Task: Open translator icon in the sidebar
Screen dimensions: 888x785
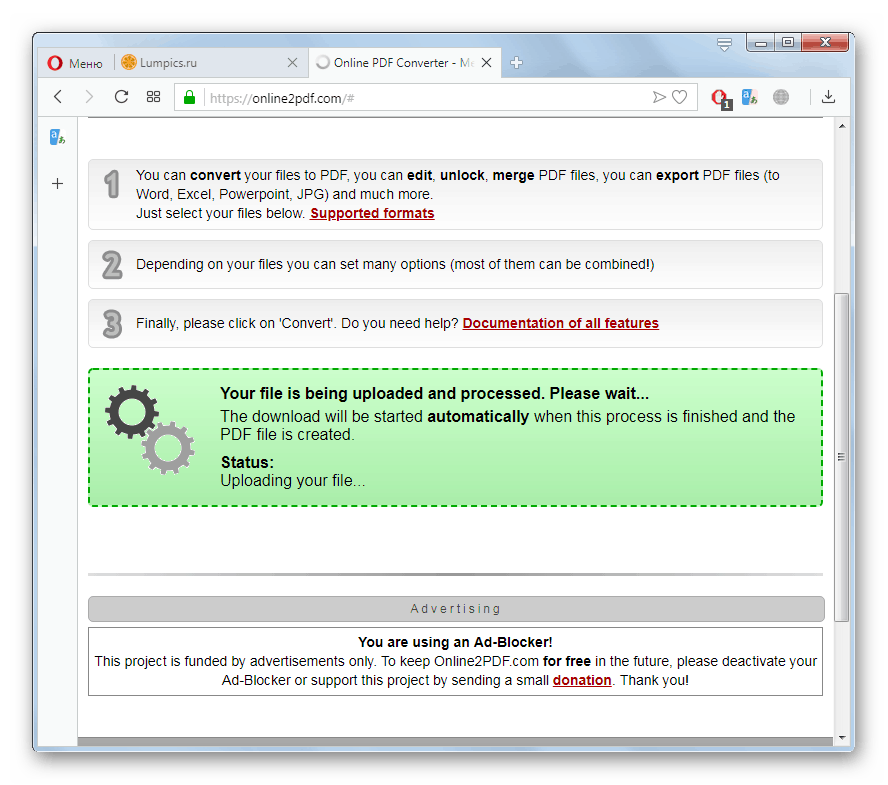Action: 57,137
